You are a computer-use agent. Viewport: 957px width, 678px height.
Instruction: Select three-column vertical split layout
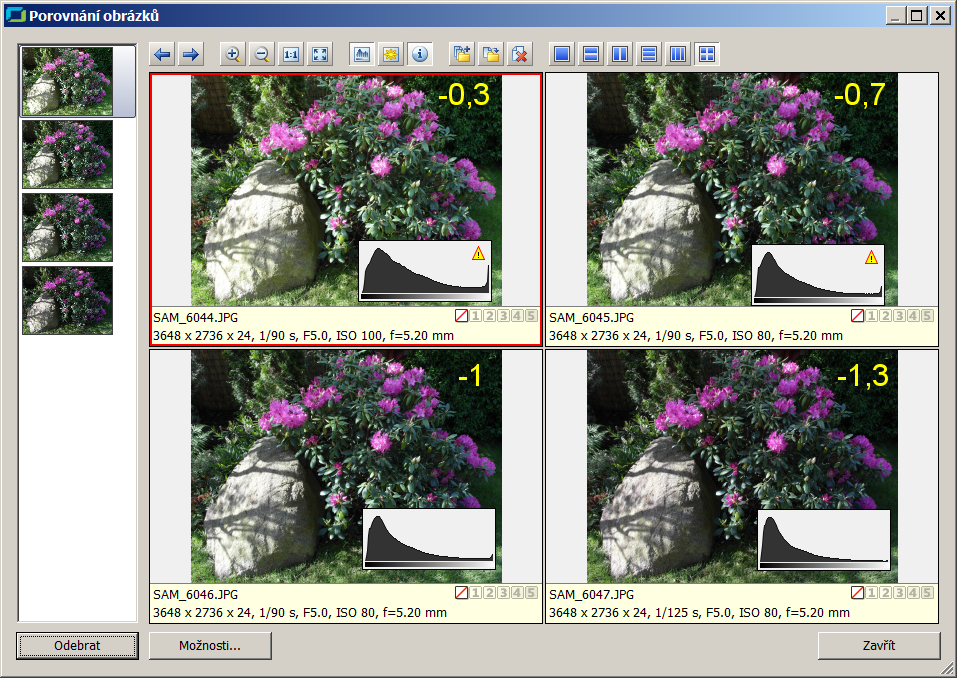pyautogui.click(x=678, y=54)
